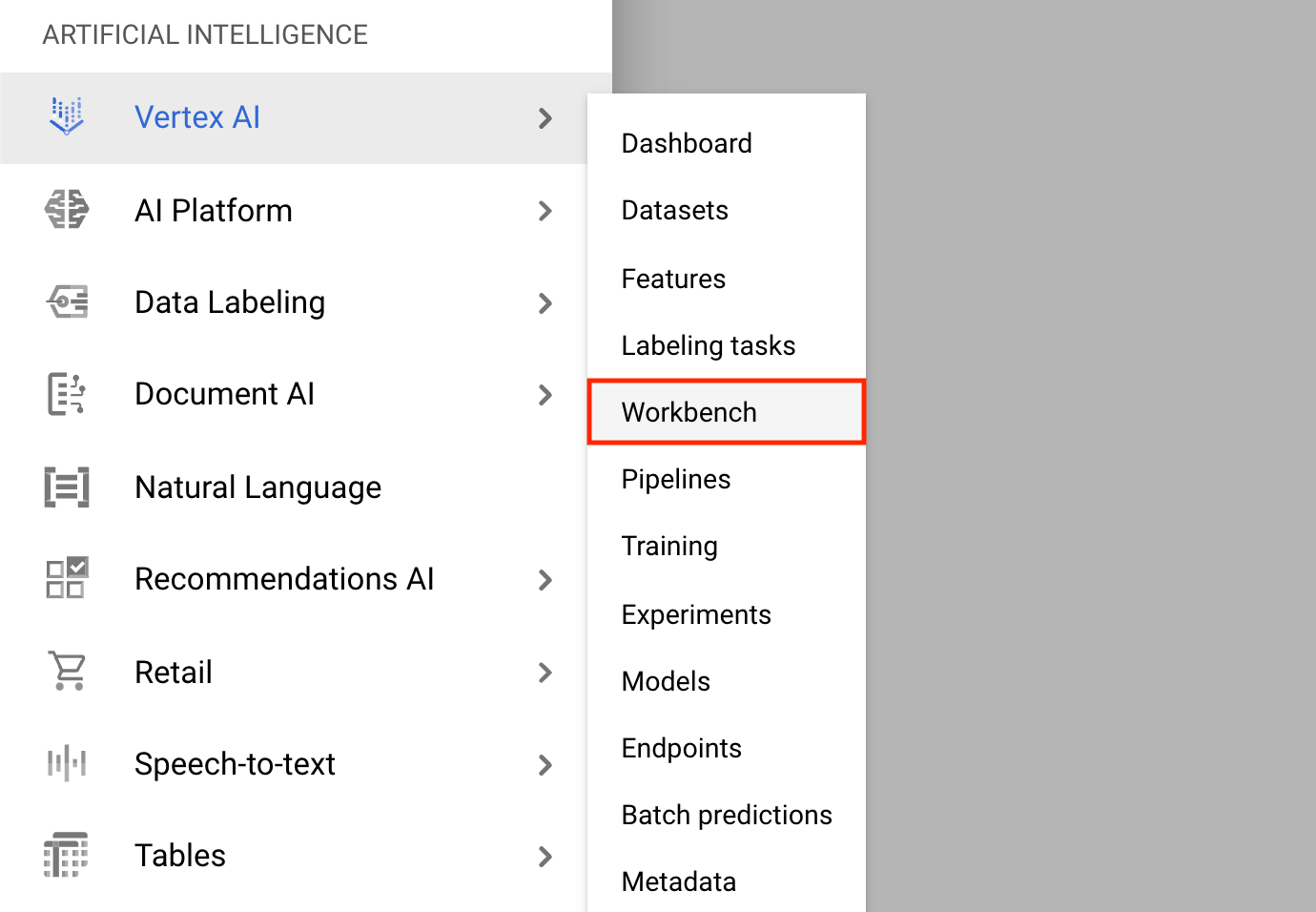Click the Tables grid icon
The width and height of the screenshot is (1316, 912).
click(x=67, y=855)
